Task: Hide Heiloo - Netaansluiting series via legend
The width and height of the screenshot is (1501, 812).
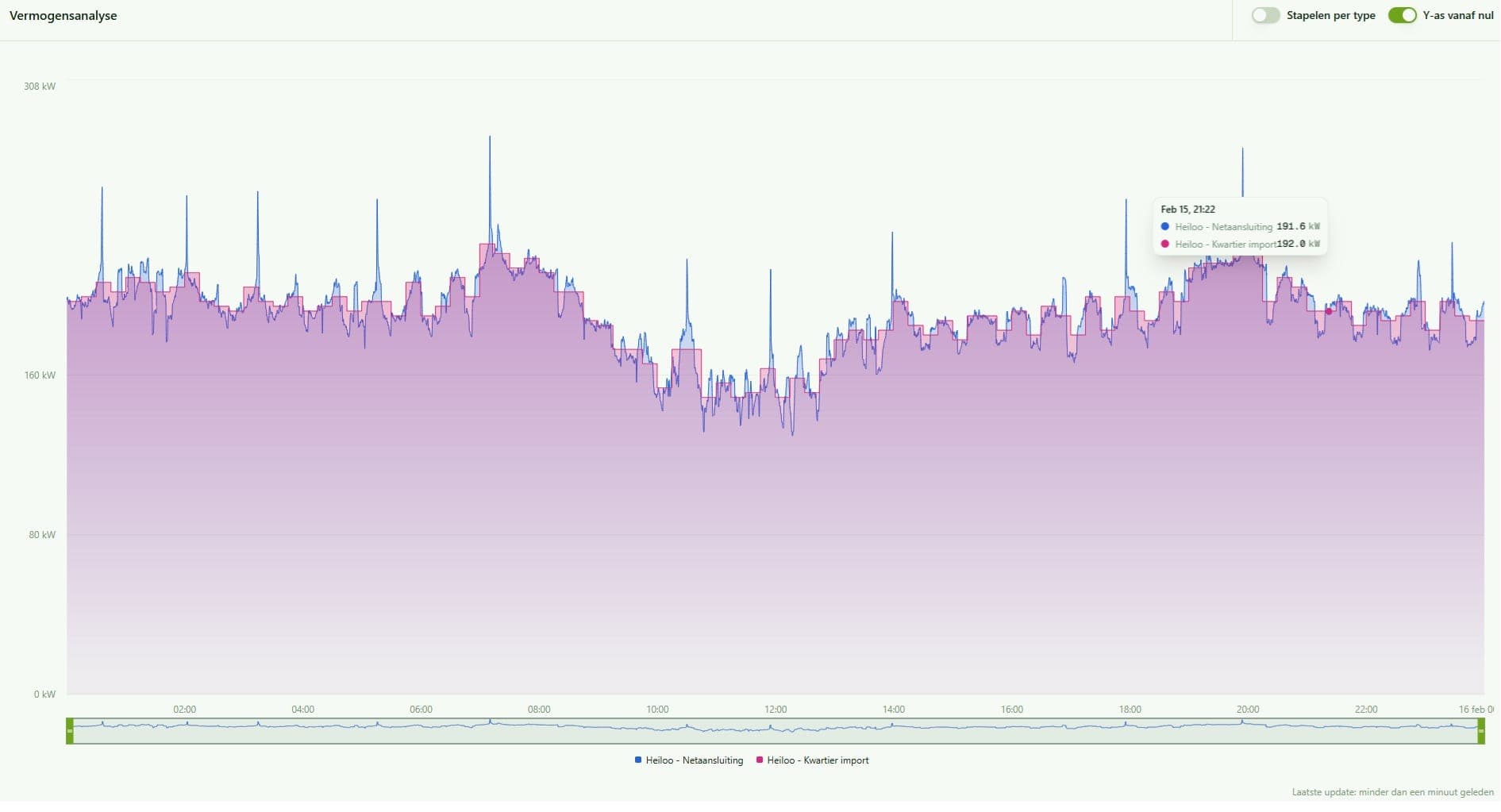Action: (x=689, y=760)
